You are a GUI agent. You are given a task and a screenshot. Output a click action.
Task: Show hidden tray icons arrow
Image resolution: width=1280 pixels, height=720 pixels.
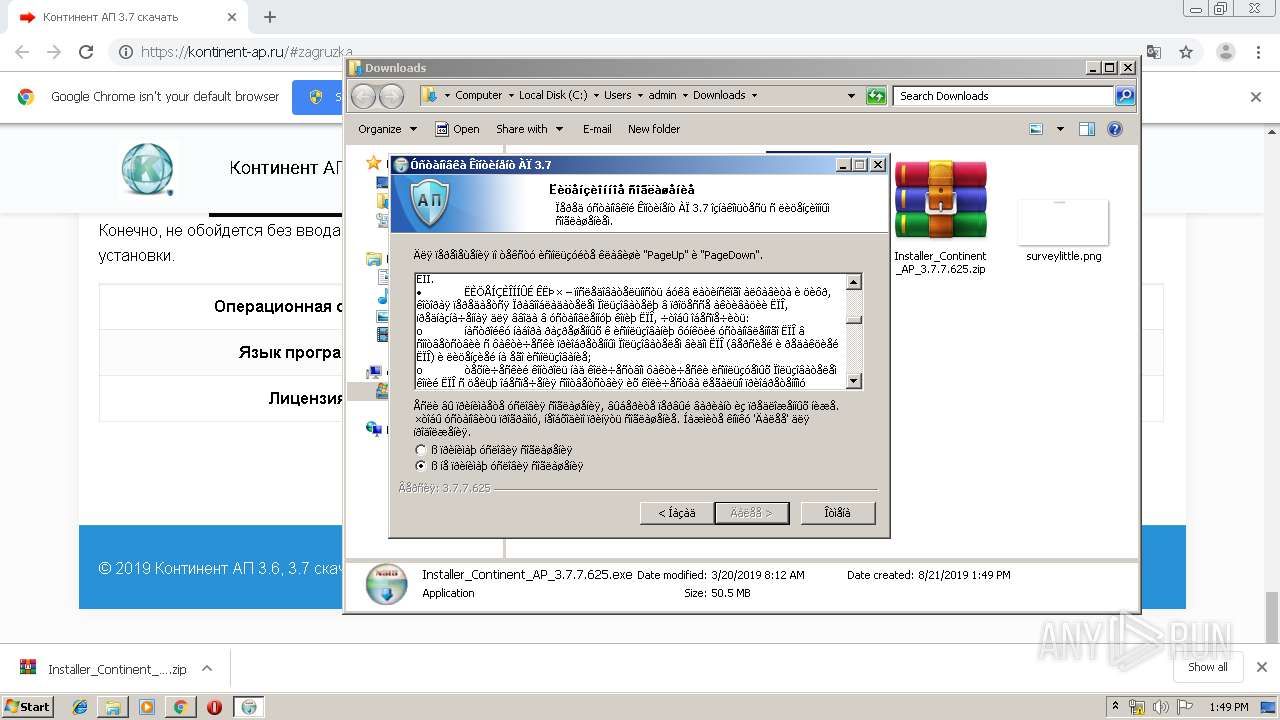(x=1117, y=707)
